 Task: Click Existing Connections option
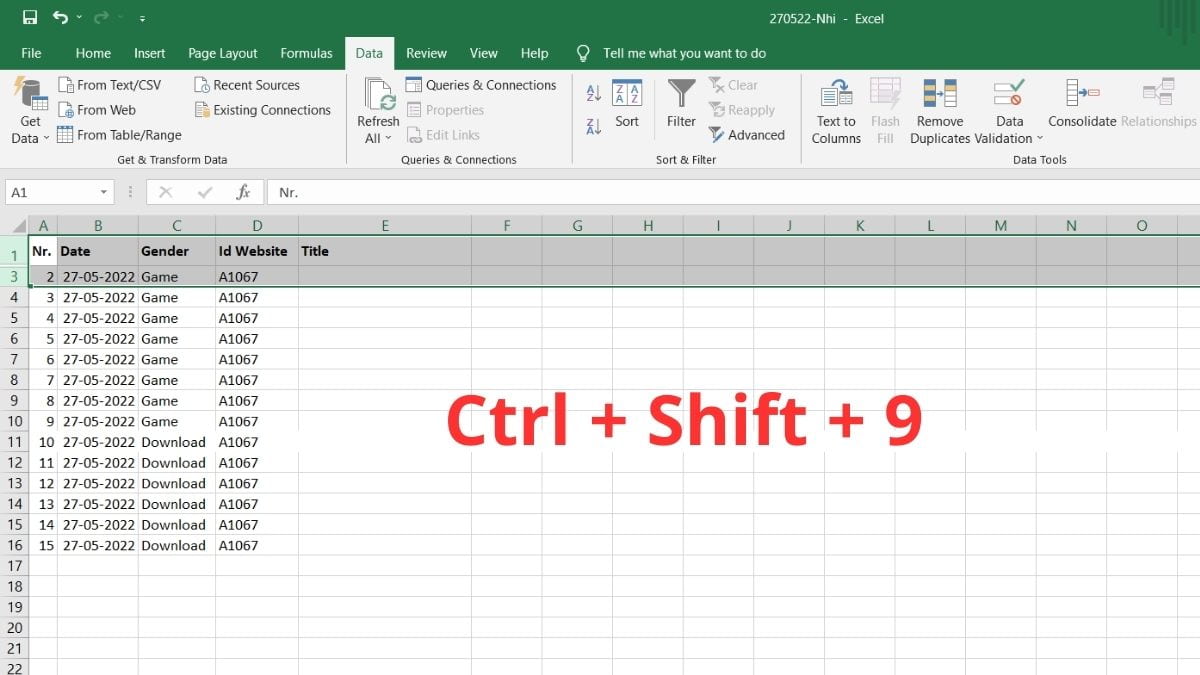[263, 110]
